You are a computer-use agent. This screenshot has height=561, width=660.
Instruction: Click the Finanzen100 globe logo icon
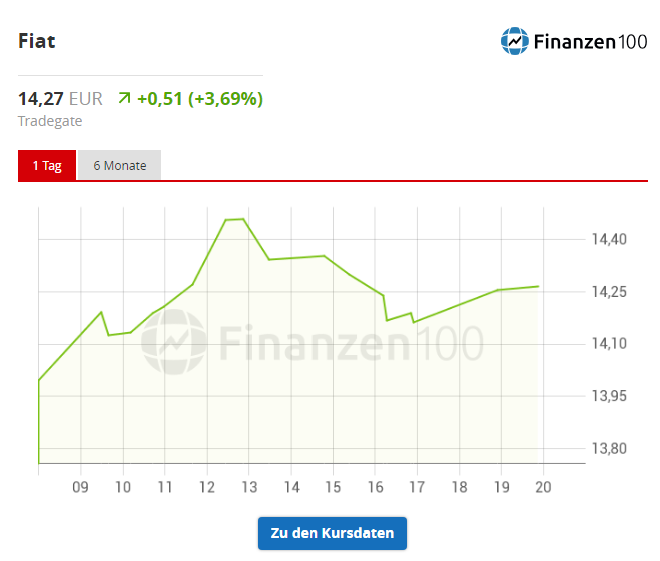click(515, 42)
